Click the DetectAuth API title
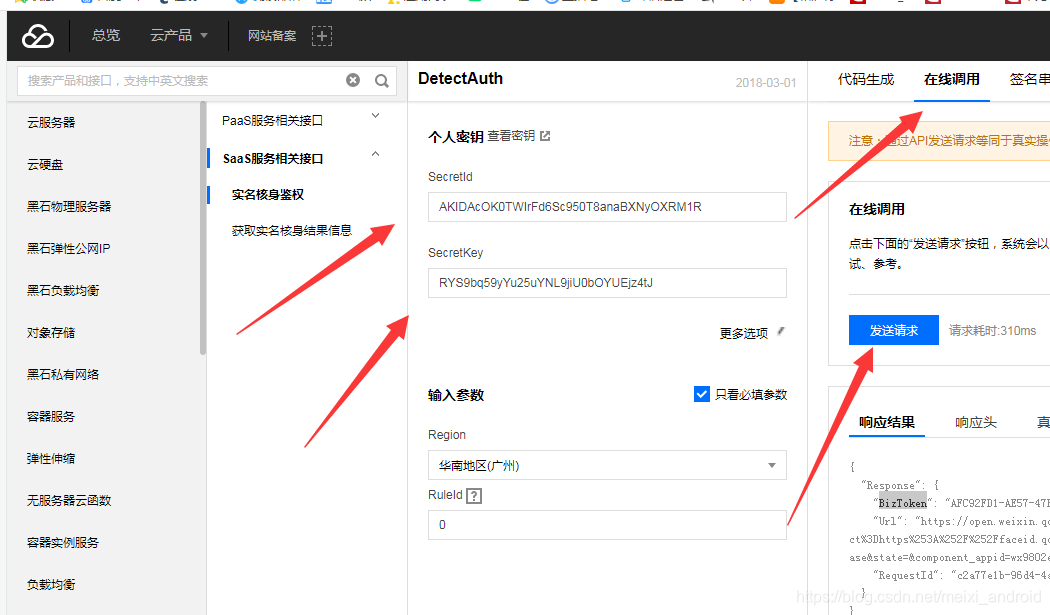 pos(461,78)
